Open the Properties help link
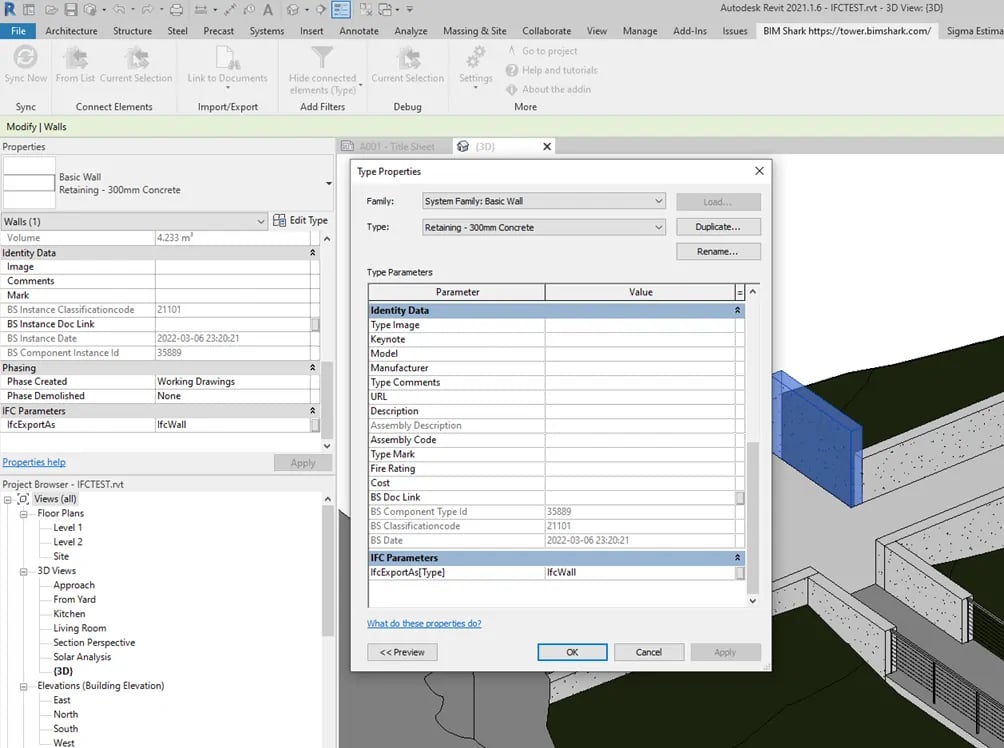The height and width of the screenshot is (748, 1004). point(34,462)
